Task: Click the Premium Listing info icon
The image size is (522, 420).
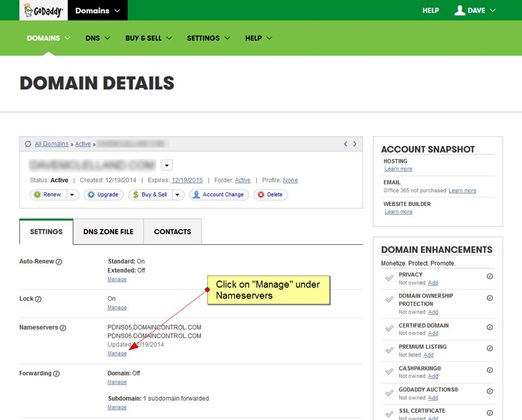Action: coord(490,349)
